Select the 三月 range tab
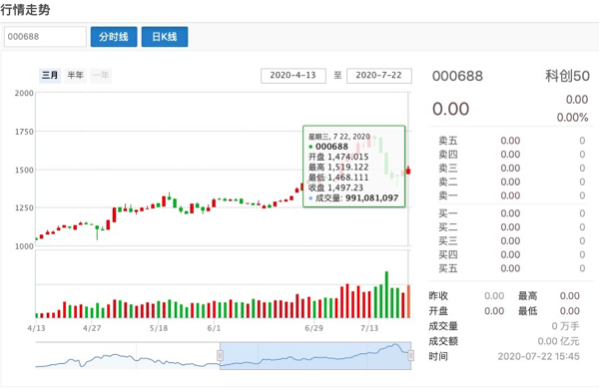Screen dimensions: 602x388 (50, 75)
